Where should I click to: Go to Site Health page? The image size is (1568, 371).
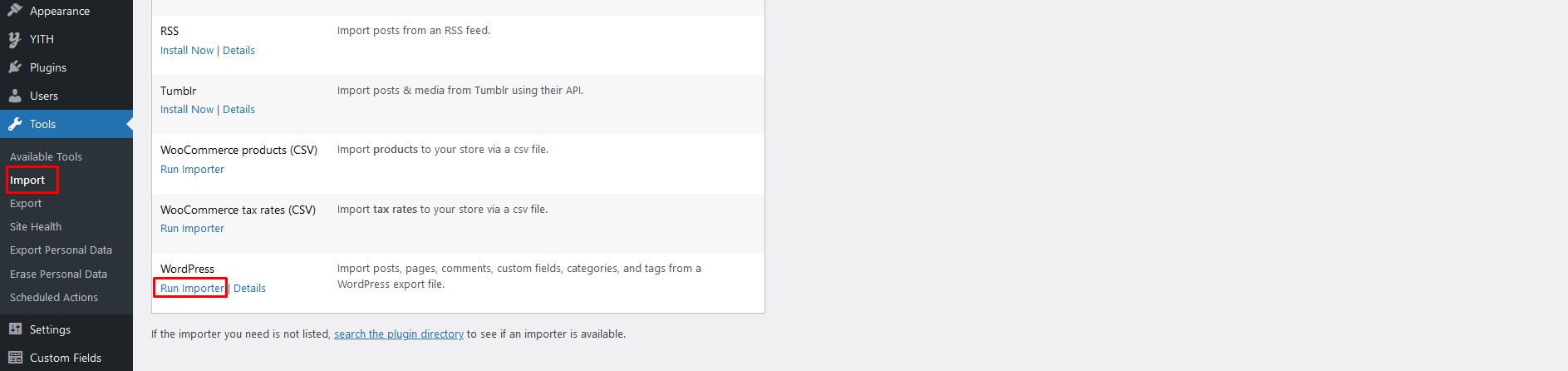pos(36,226)
